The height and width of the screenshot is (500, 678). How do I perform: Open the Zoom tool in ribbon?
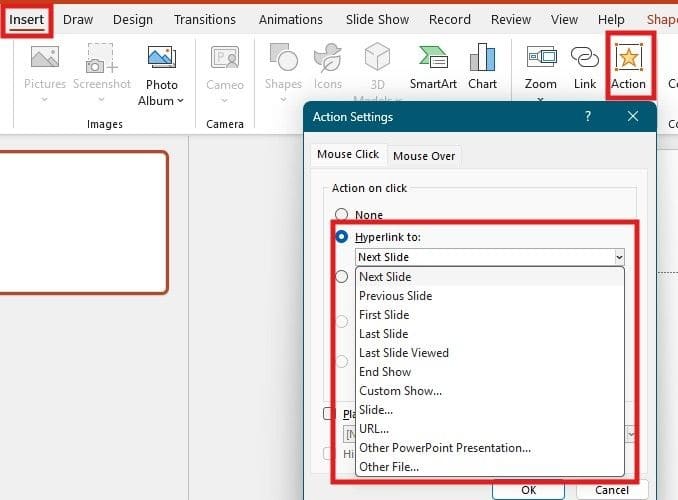click(x=541, y=59)
